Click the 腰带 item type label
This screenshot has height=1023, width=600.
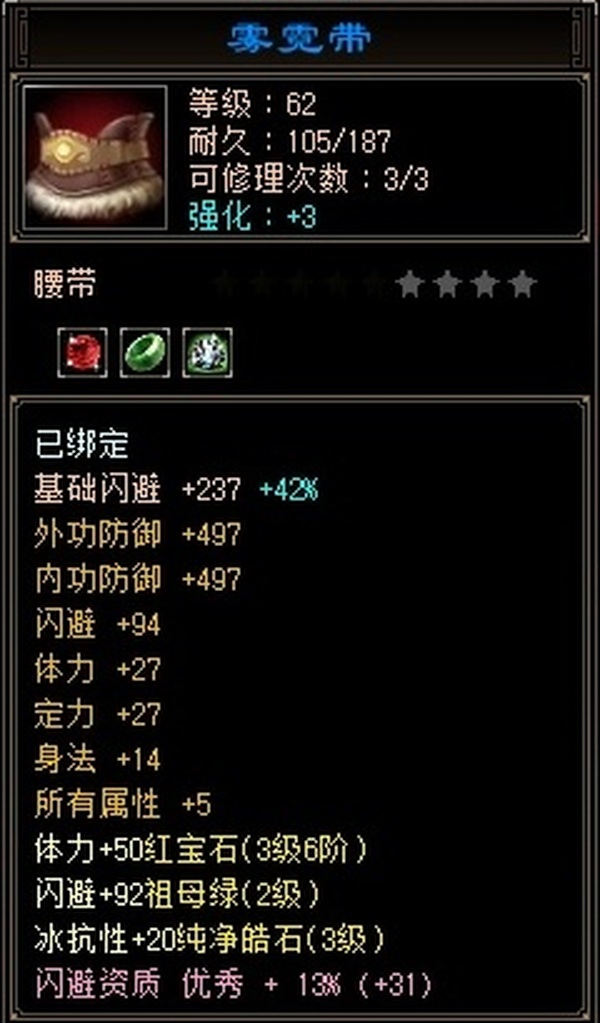[x=65, y=285]
